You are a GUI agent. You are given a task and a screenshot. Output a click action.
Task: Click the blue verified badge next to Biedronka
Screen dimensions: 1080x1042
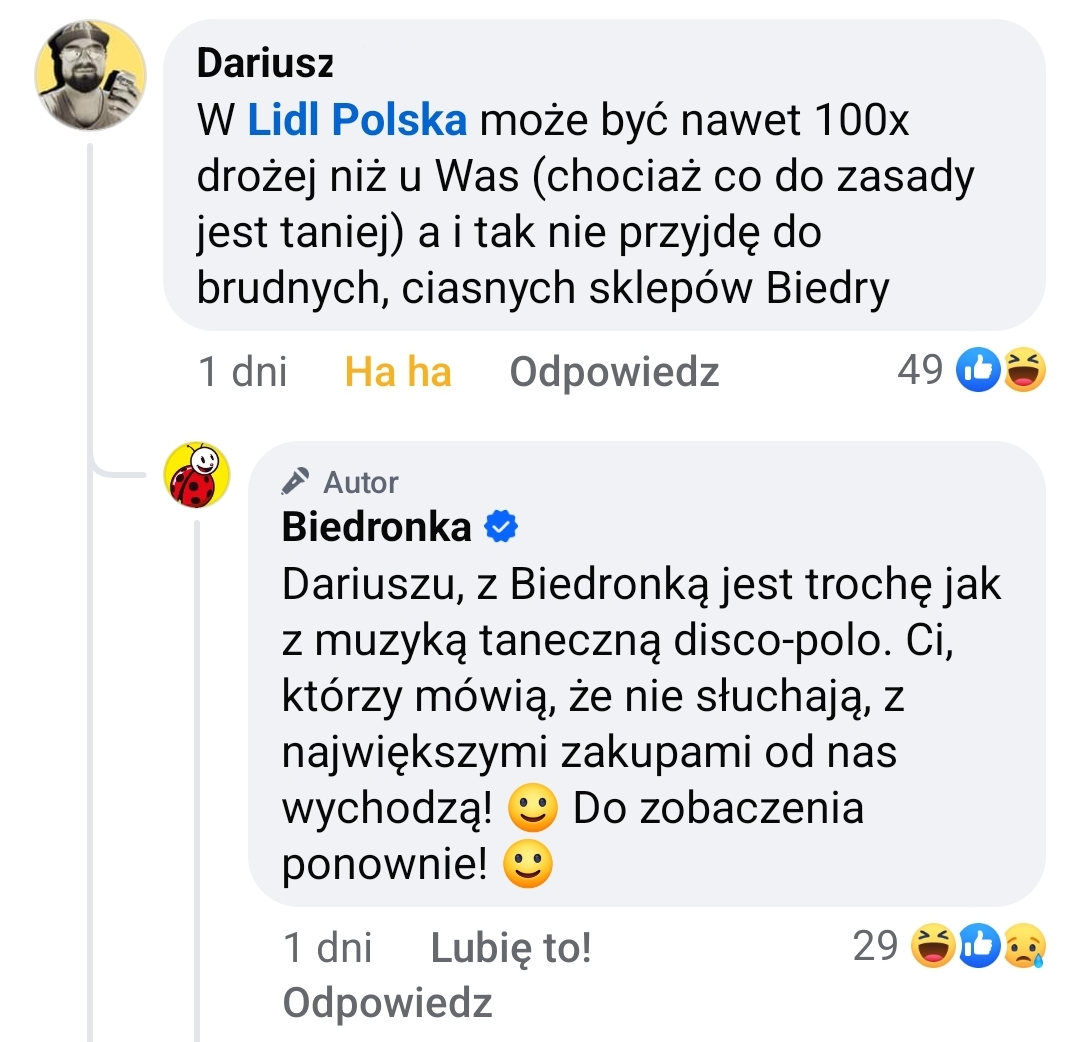pos(501,527)
